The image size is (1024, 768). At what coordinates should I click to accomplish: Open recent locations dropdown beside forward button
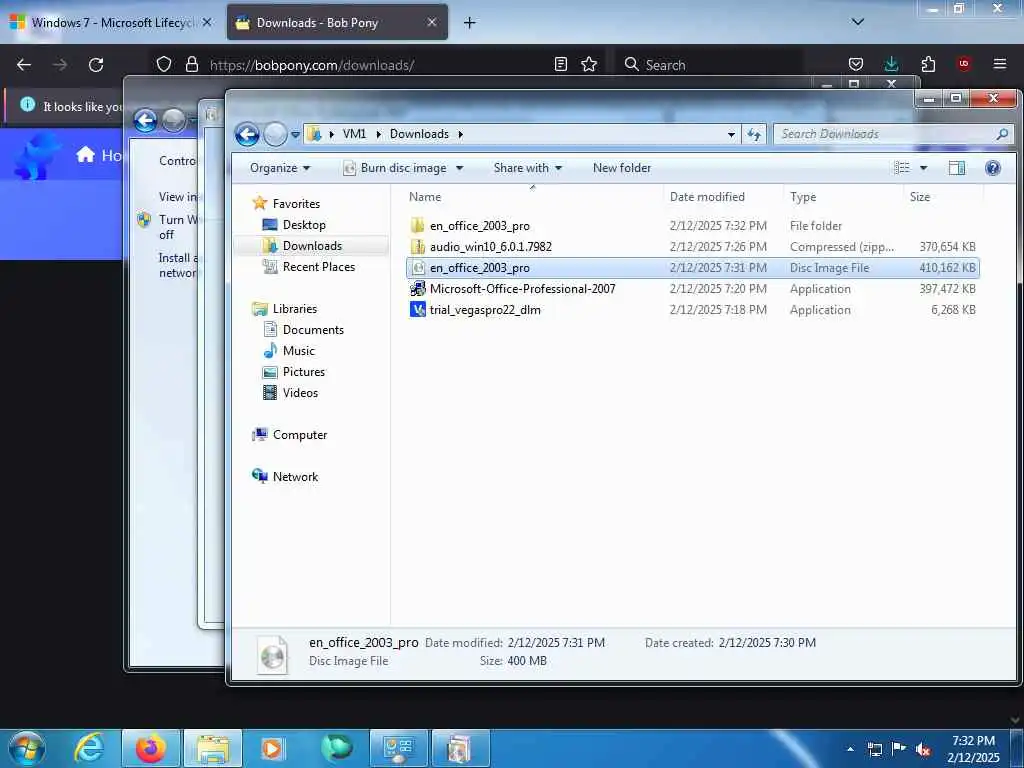tap(295, 135)
